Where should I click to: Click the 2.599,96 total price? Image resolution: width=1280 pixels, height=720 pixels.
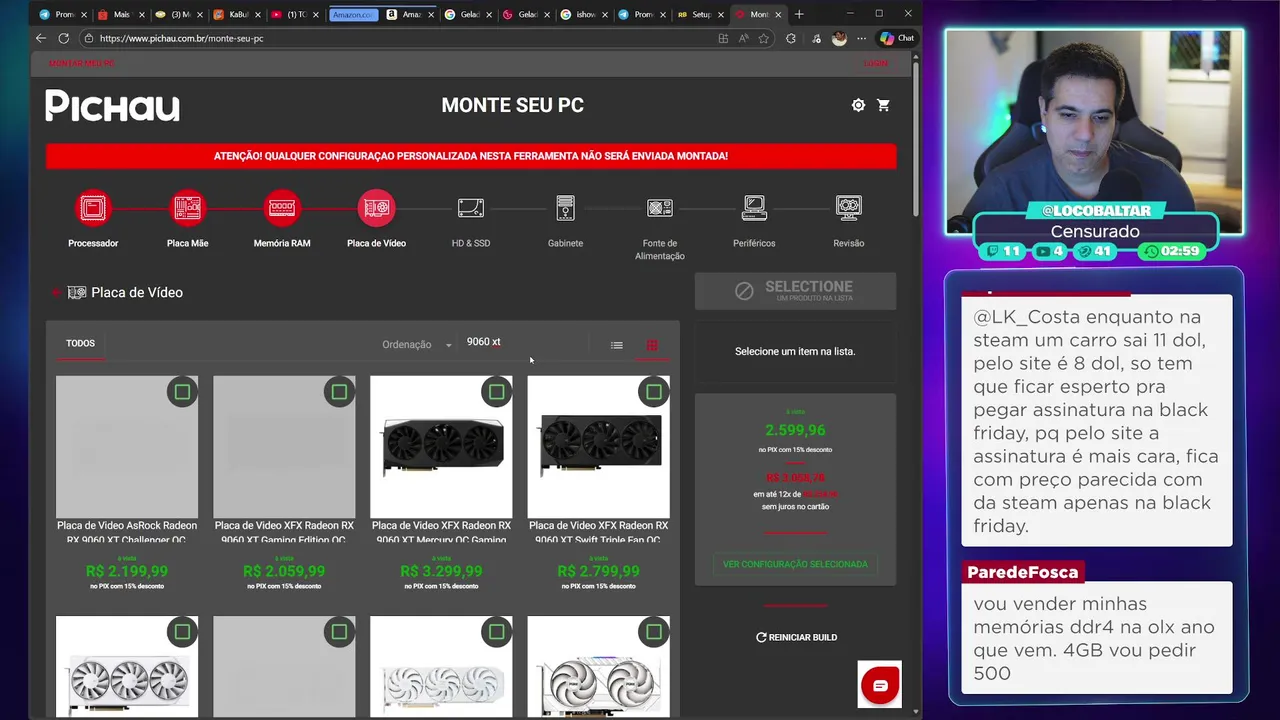(x=795, y=430)
